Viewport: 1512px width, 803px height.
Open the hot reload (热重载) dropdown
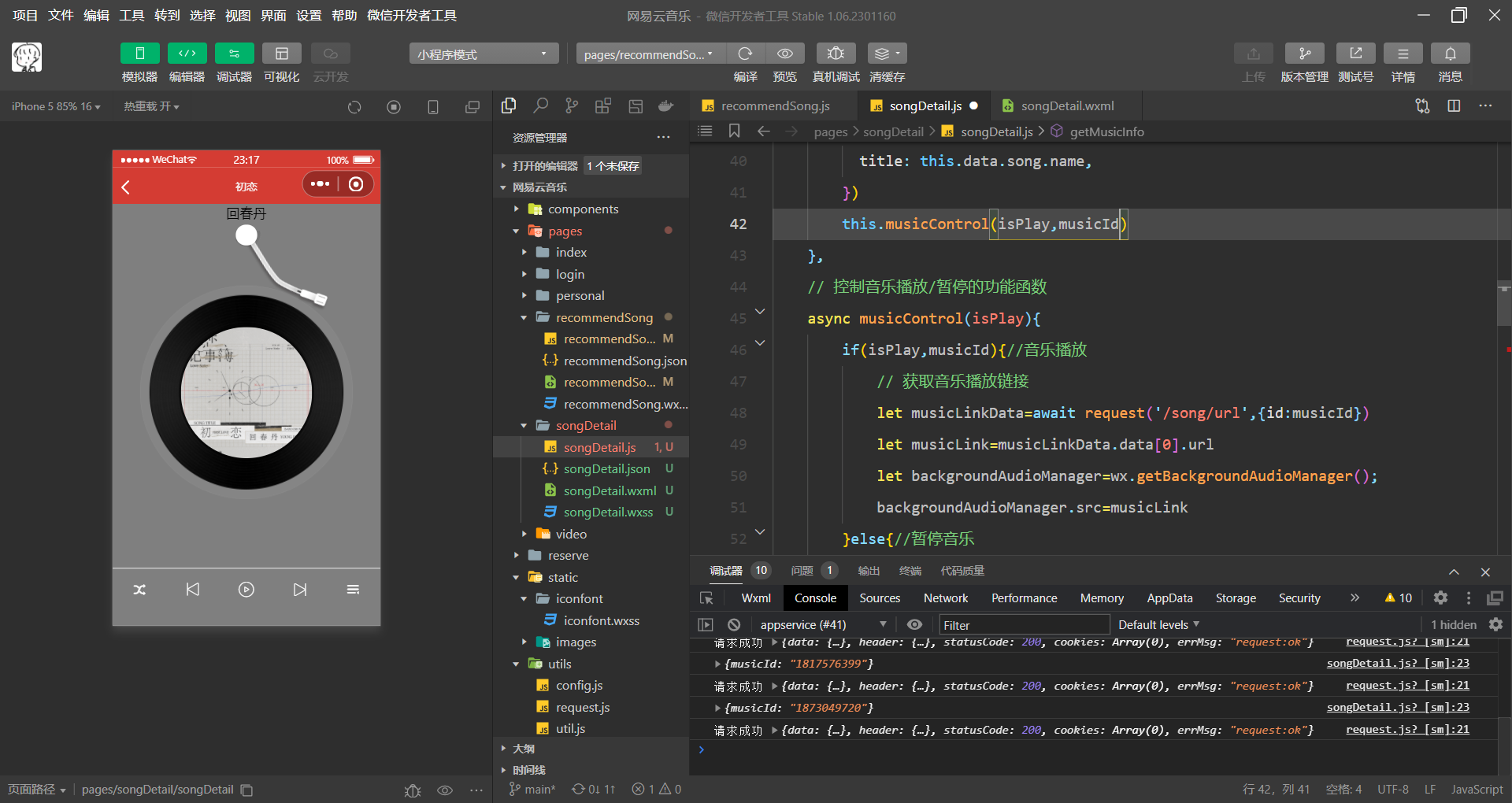151,106
